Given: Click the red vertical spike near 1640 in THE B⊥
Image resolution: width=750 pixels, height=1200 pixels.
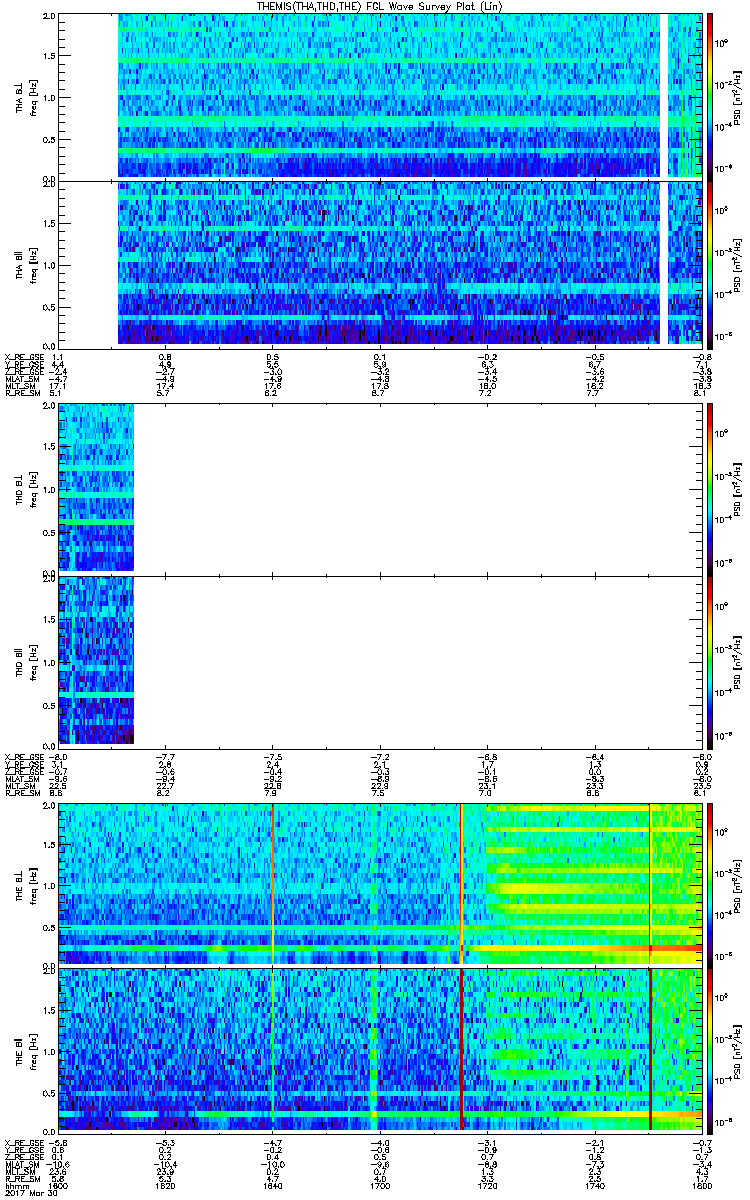Looking at the screenshot, I should 272,883.
